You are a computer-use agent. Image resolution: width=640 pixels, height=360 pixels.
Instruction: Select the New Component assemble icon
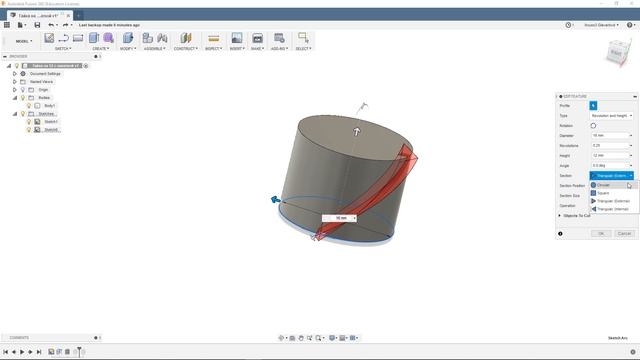(148, 38)
